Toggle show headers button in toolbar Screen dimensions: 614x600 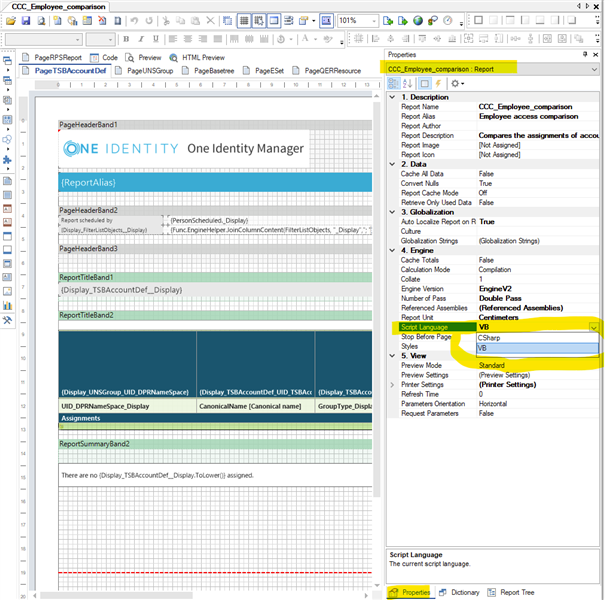point(274,21)
